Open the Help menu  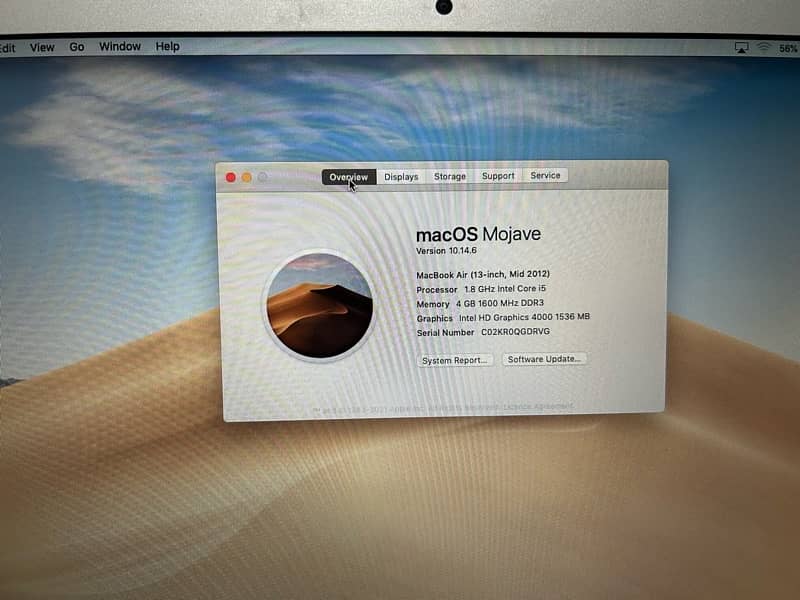(167, 46)
